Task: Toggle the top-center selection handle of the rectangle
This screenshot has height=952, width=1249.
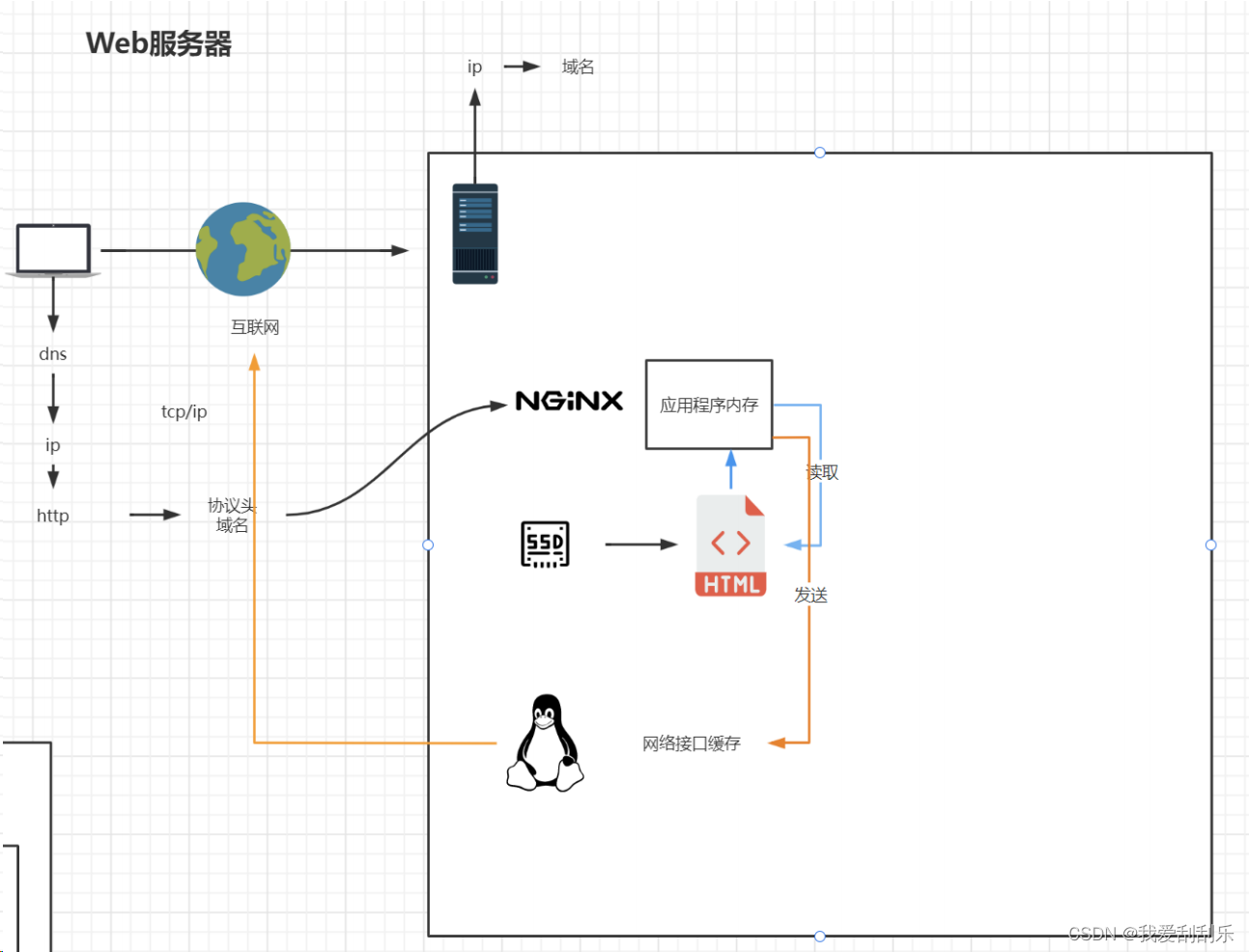Action: pos(819,152)
